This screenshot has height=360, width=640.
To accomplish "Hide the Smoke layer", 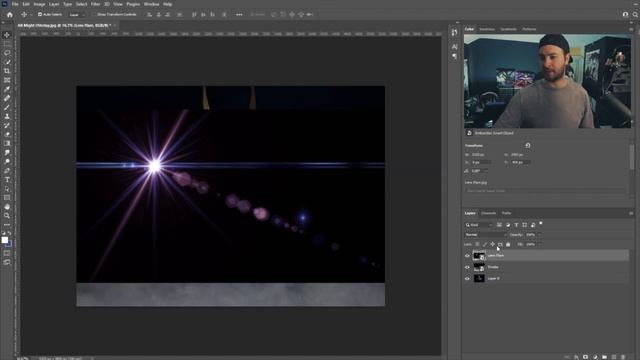I will [x=467, y=267].
